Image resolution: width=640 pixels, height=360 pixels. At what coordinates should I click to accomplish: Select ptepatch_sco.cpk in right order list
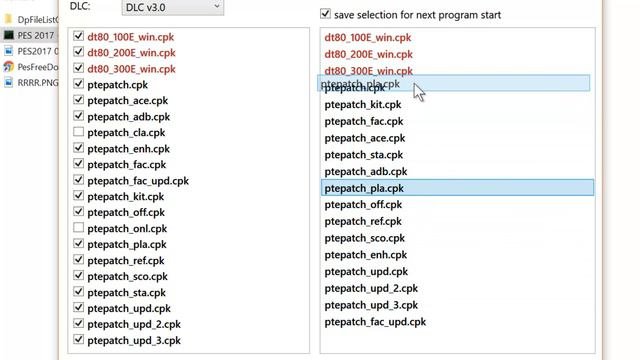coord(364,238)
